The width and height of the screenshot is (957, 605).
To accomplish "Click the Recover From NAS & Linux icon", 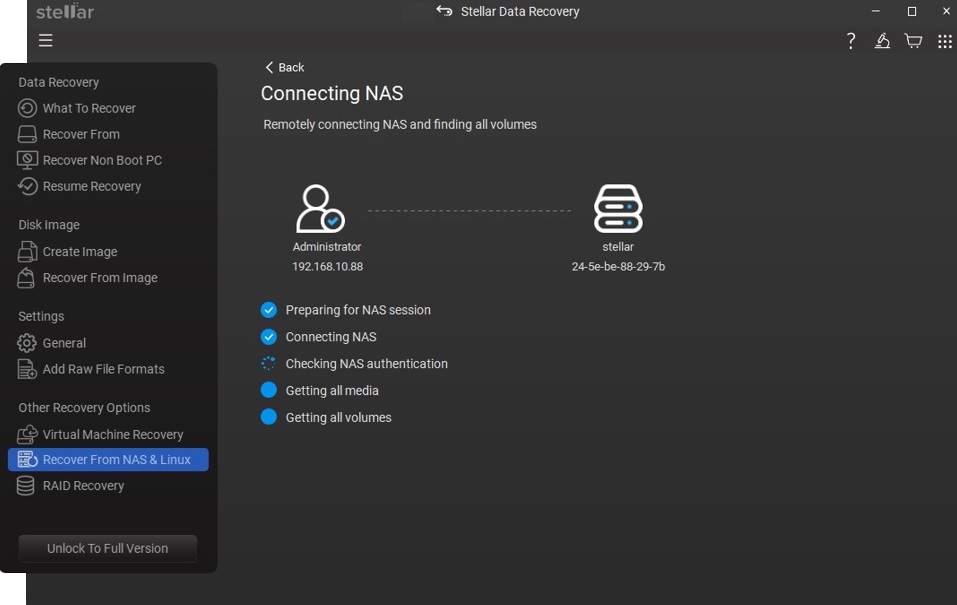I will tap(27, 459).
